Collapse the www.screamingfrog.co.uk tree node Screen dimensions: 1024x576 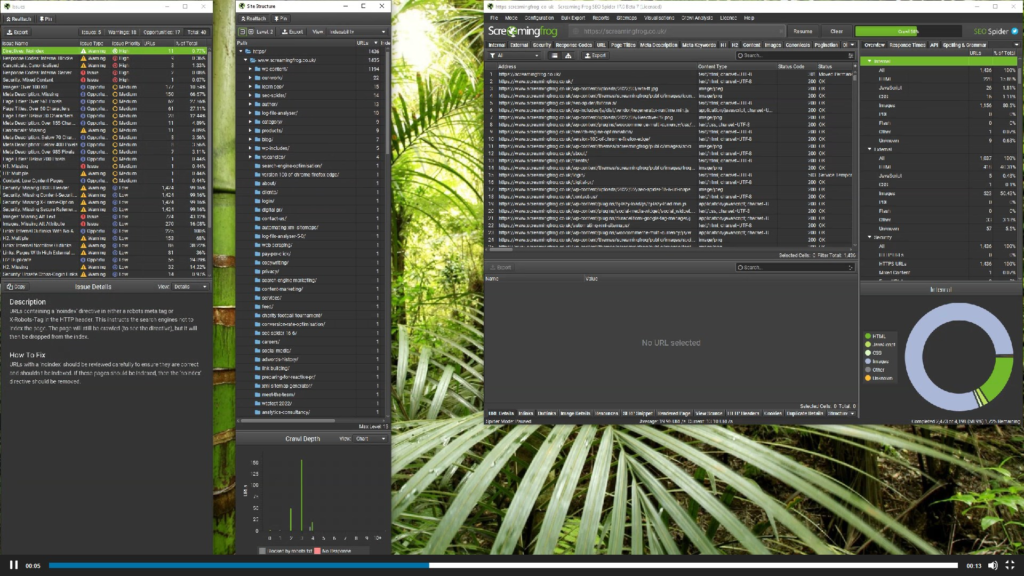[x=246, y=60]
